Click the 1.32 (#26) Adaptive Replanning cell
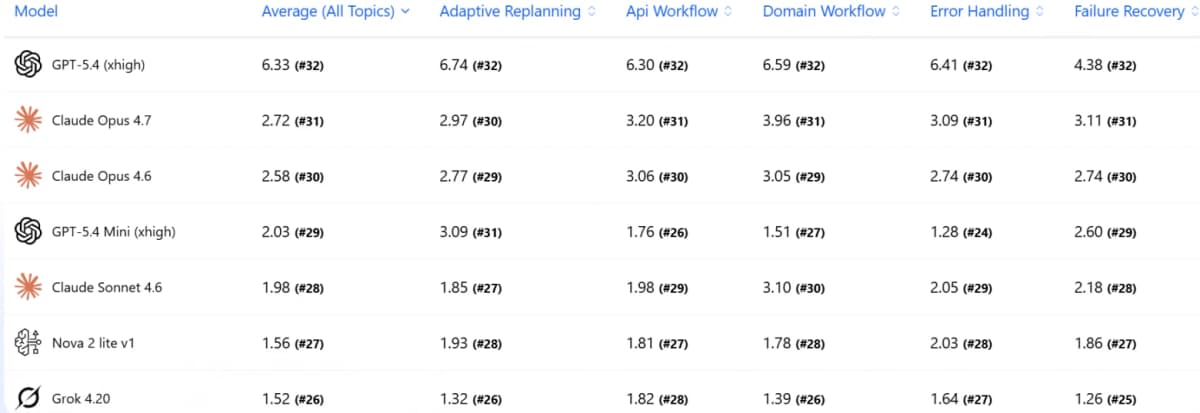This screenshot has width=1200, height=413. point(470,399)
